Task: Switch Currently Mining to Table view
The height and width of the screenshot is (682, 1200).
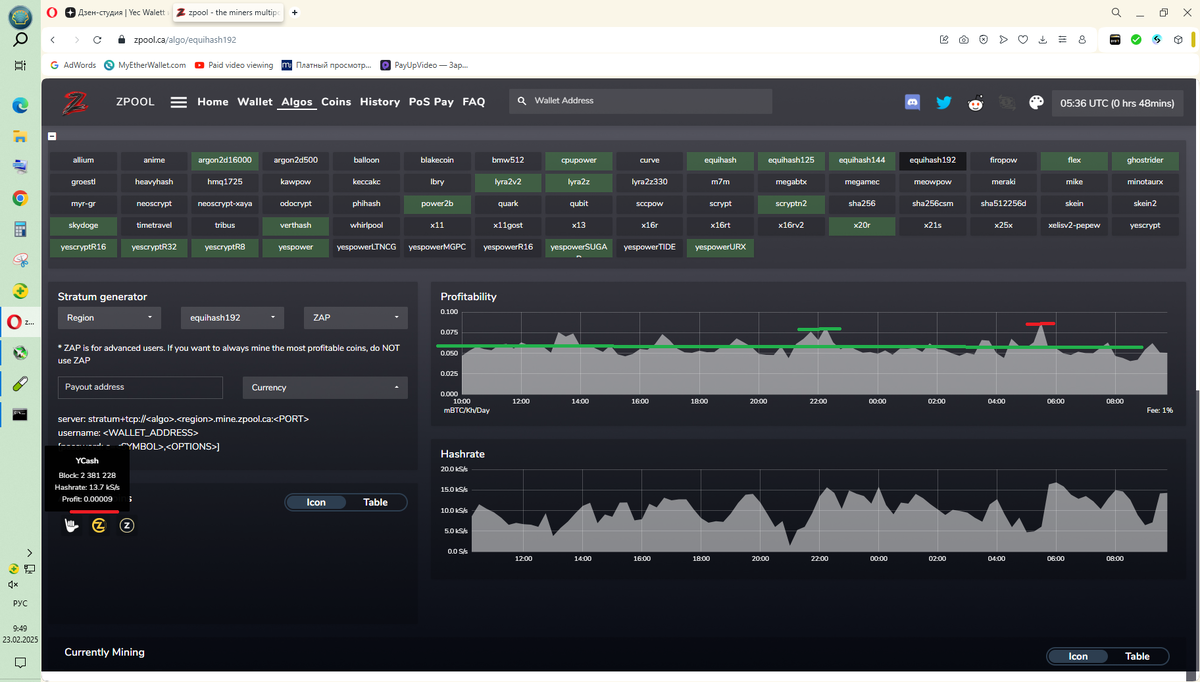Action: pos(1137,656)
